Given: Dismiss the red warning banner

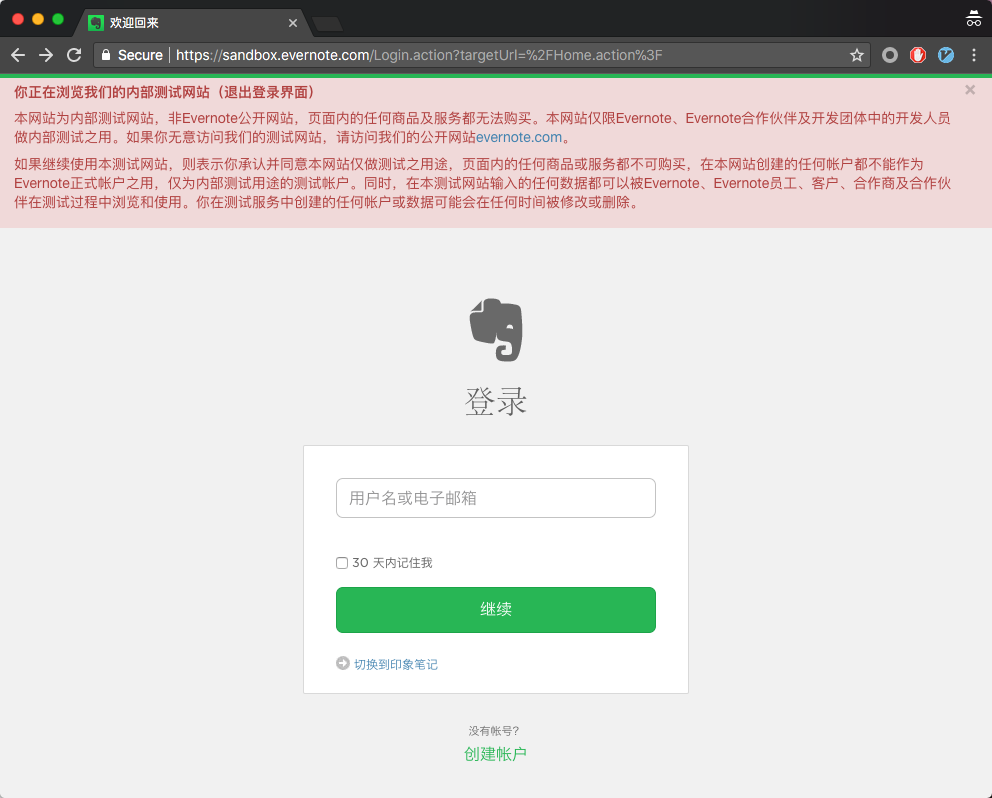Looking at the screenshot, I should [x=970, y=90].
